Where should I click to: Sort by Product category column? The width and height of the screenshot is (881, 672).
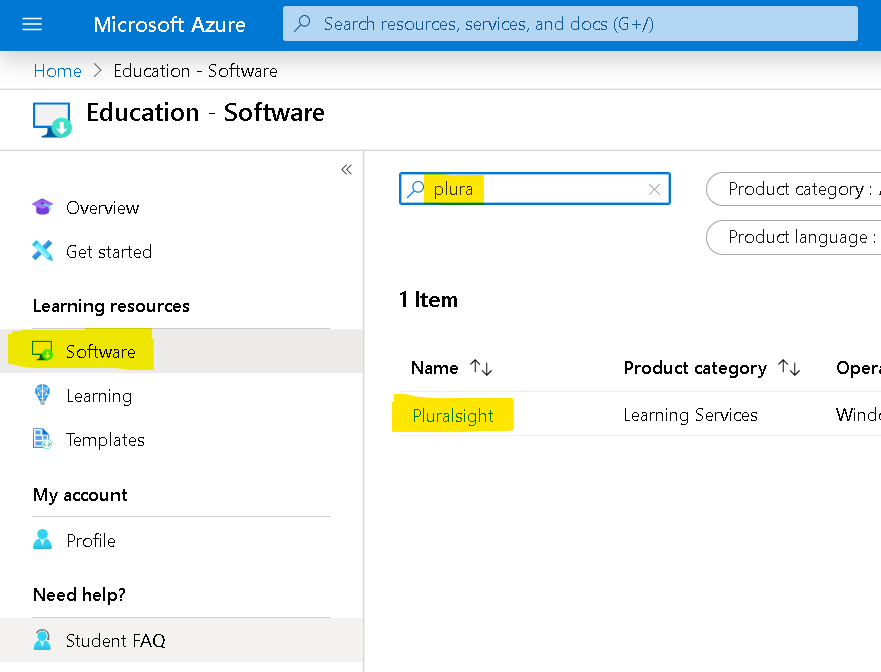[789, 368]
